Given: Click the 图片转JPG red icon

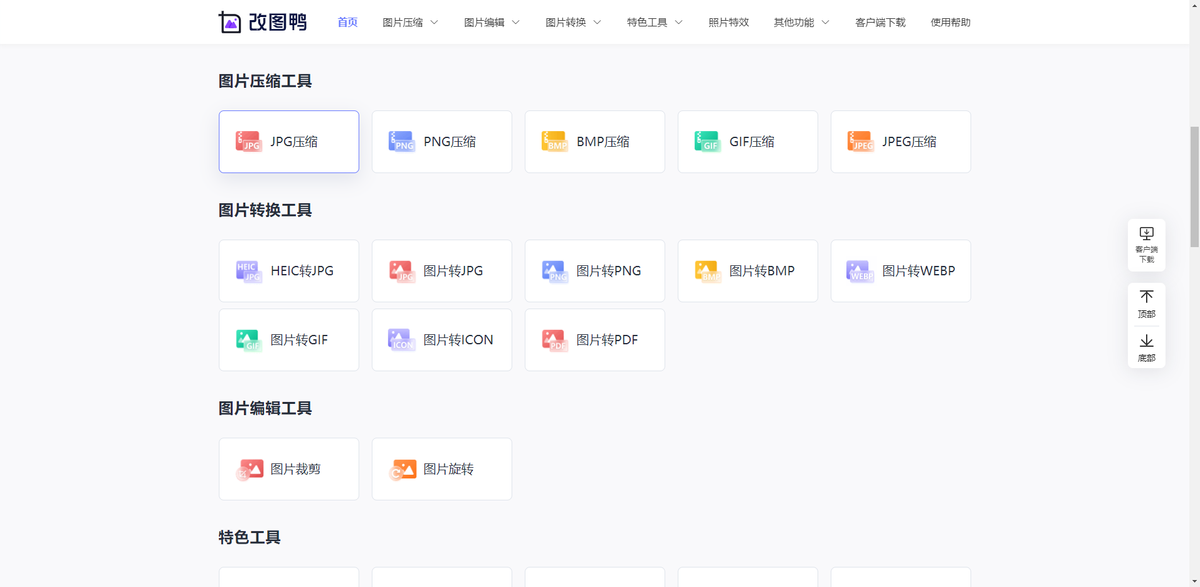Looking at the screenshot, I should pyautogui.click(x=401, y=271).
